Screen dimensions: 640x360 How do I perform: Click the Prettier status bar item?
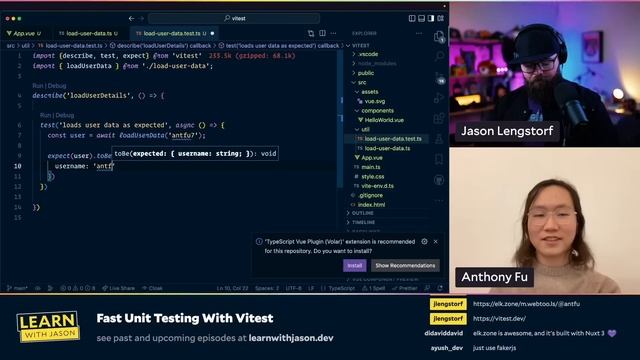coord(405,288)
